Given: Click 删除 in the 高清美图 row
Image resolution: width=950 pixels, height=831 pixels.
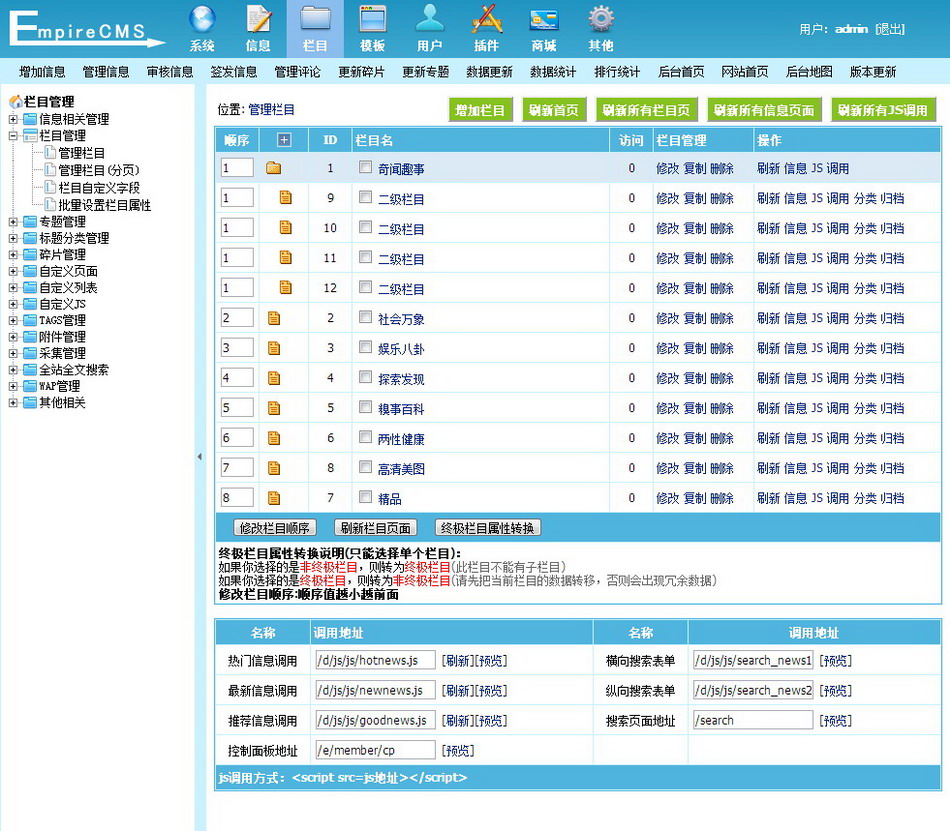Looking at the screenshot, I should [x=722, y=468].
